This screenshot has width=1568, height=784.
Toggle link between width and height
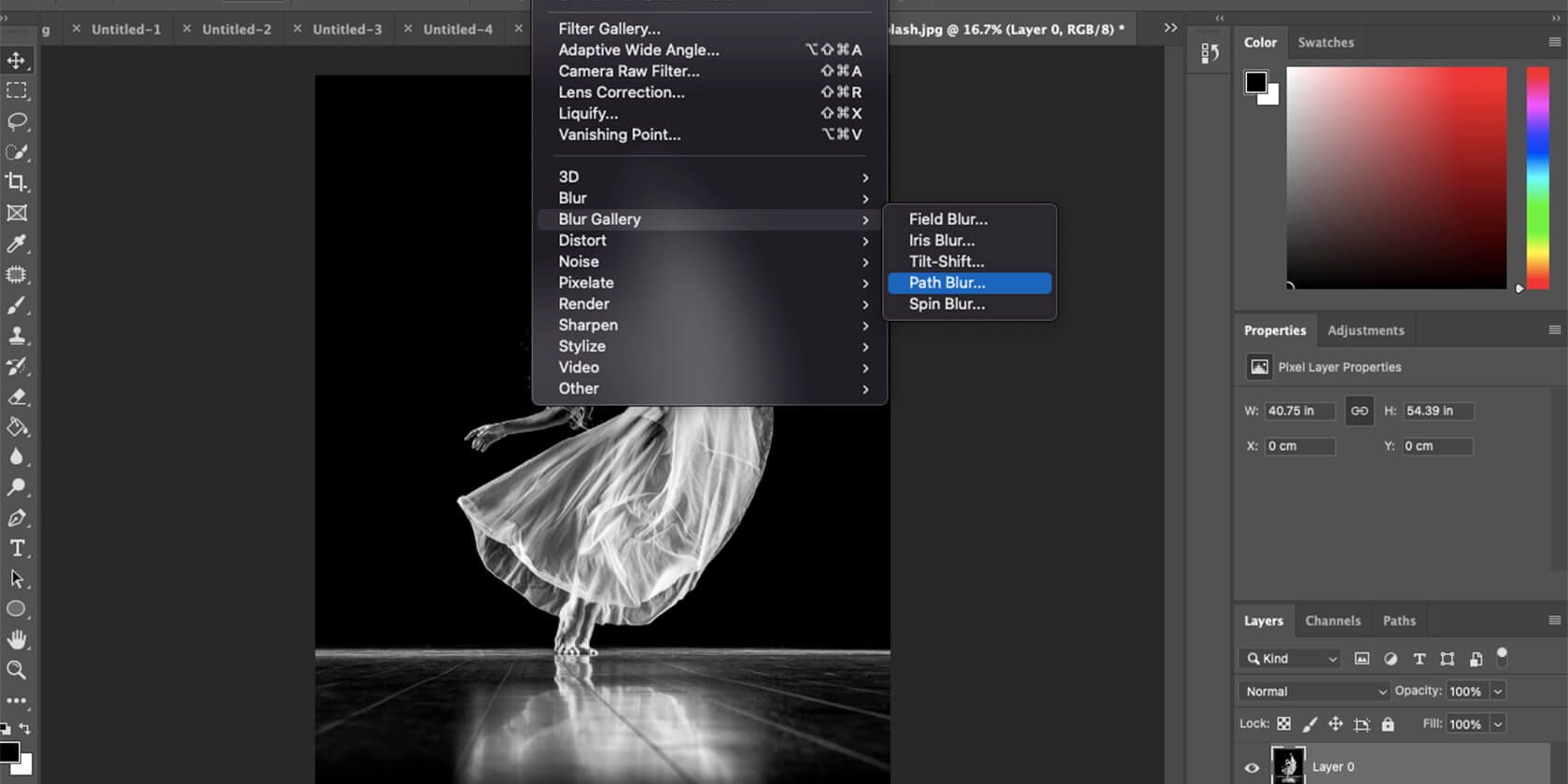1359,411
